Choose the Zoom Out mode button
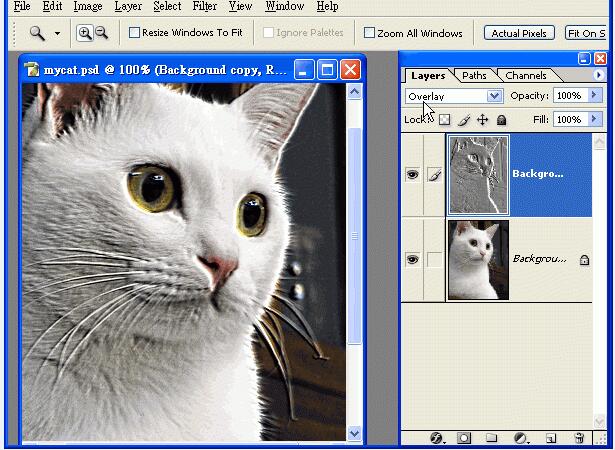This screenshot has height=450, width=615. (102, 33)
